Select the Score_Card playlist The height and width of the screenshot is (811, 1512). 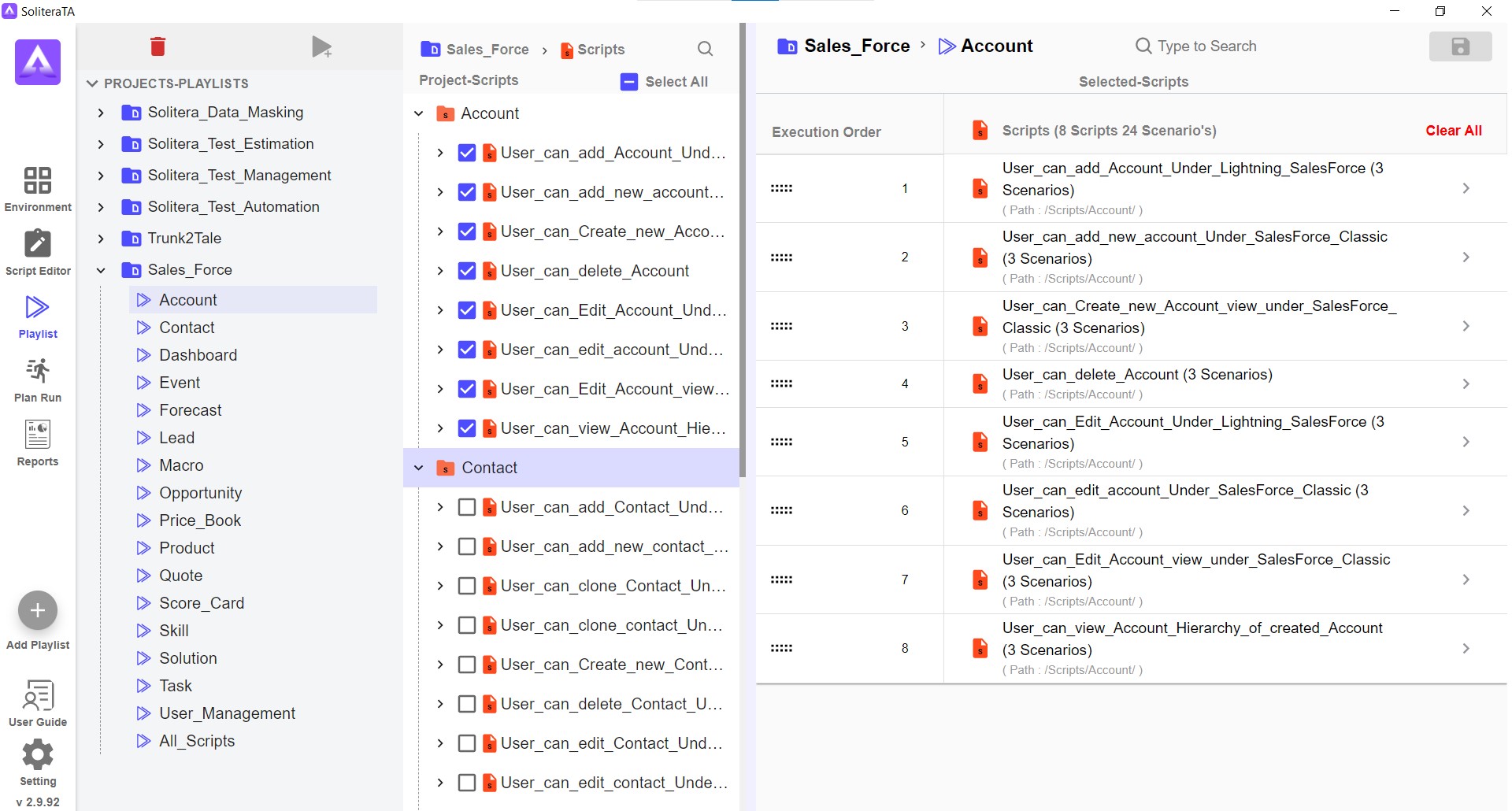pyautogui.click(x=202, y=603)
